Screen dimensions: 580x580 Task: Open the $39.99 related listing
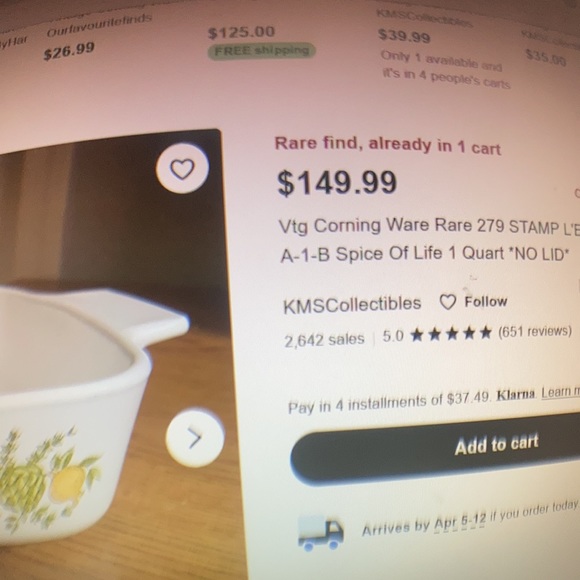[x=404, y=36]
